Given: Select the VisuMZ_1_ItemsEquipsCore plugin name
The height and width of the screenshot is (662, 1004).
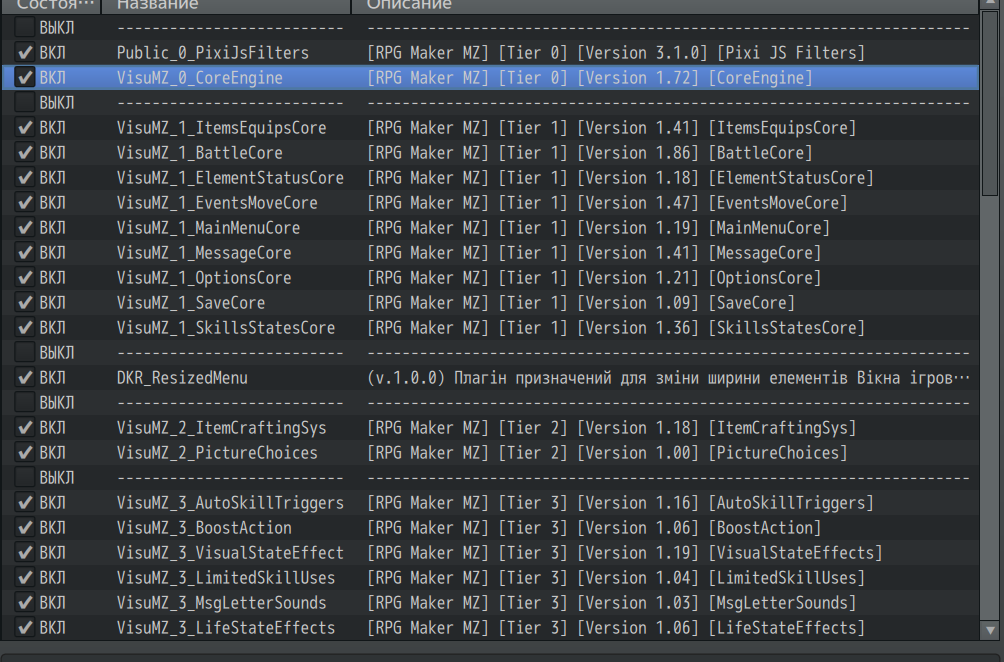Looking at the screenshot, I should (222, 127).
